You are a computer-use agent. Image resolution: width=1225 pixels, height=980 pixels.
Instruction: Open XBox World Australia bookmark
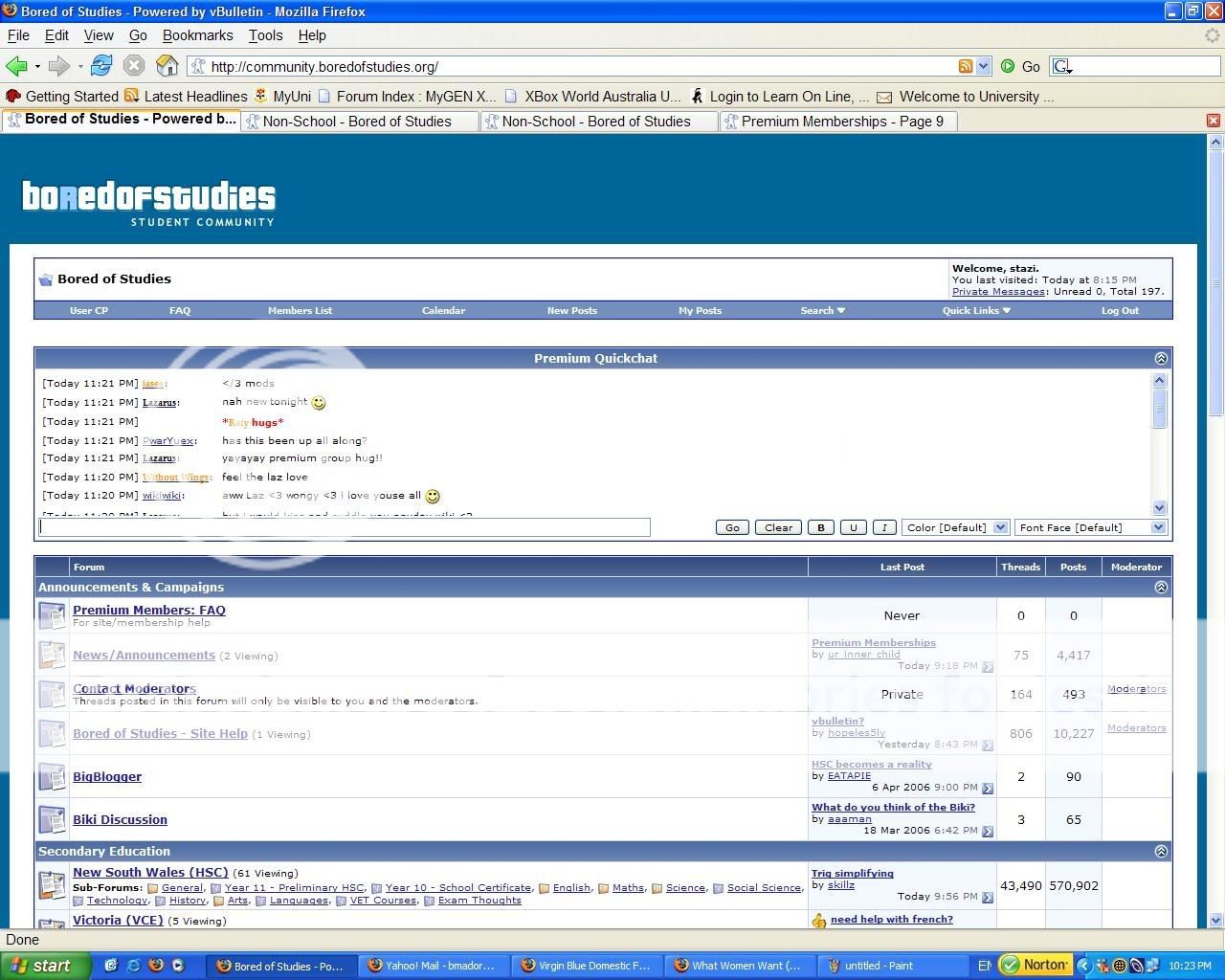[x=592, y=97]
